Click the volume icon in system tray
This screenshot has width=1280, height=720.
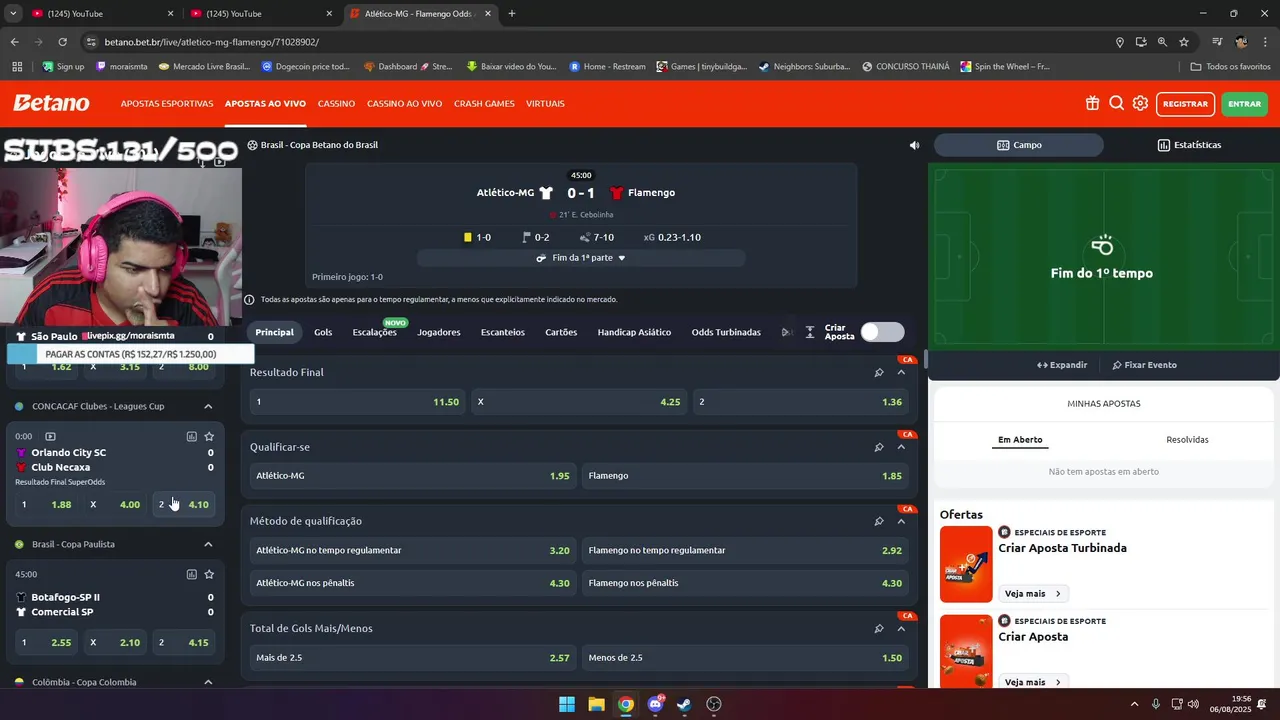(x=1193, y=704)
